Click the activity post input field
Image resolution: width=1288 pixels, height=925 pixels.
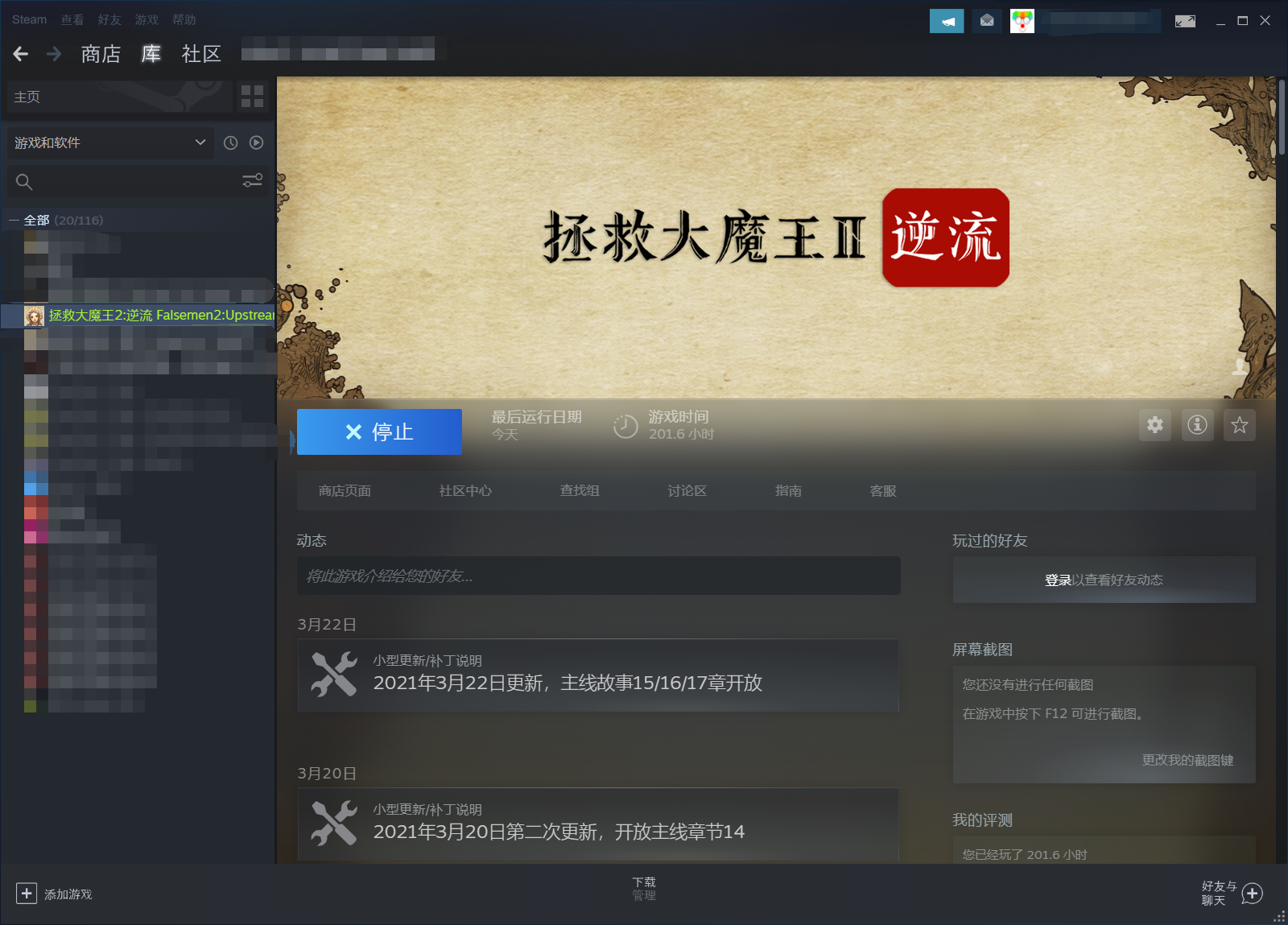click(599, 576)
